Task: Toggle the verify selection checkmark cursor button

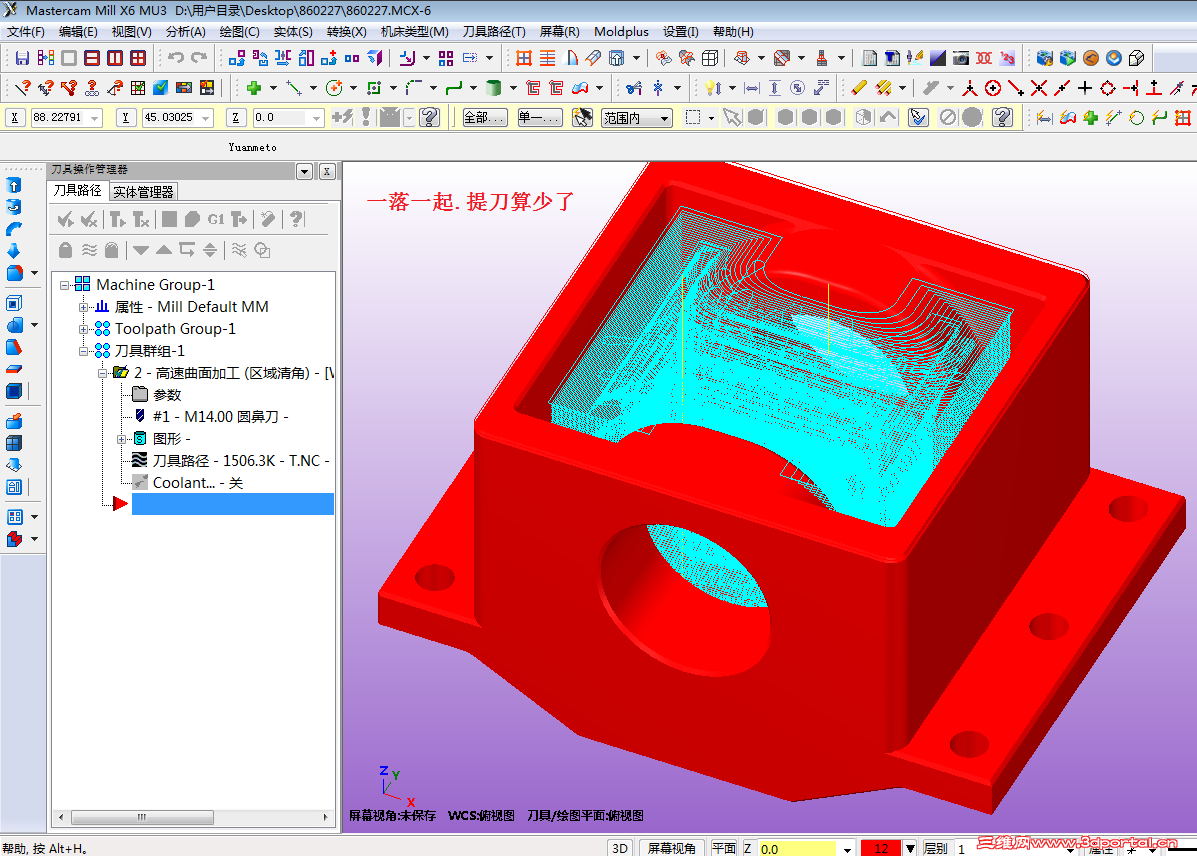Action: pyautogui.click(x=918, y=118)
